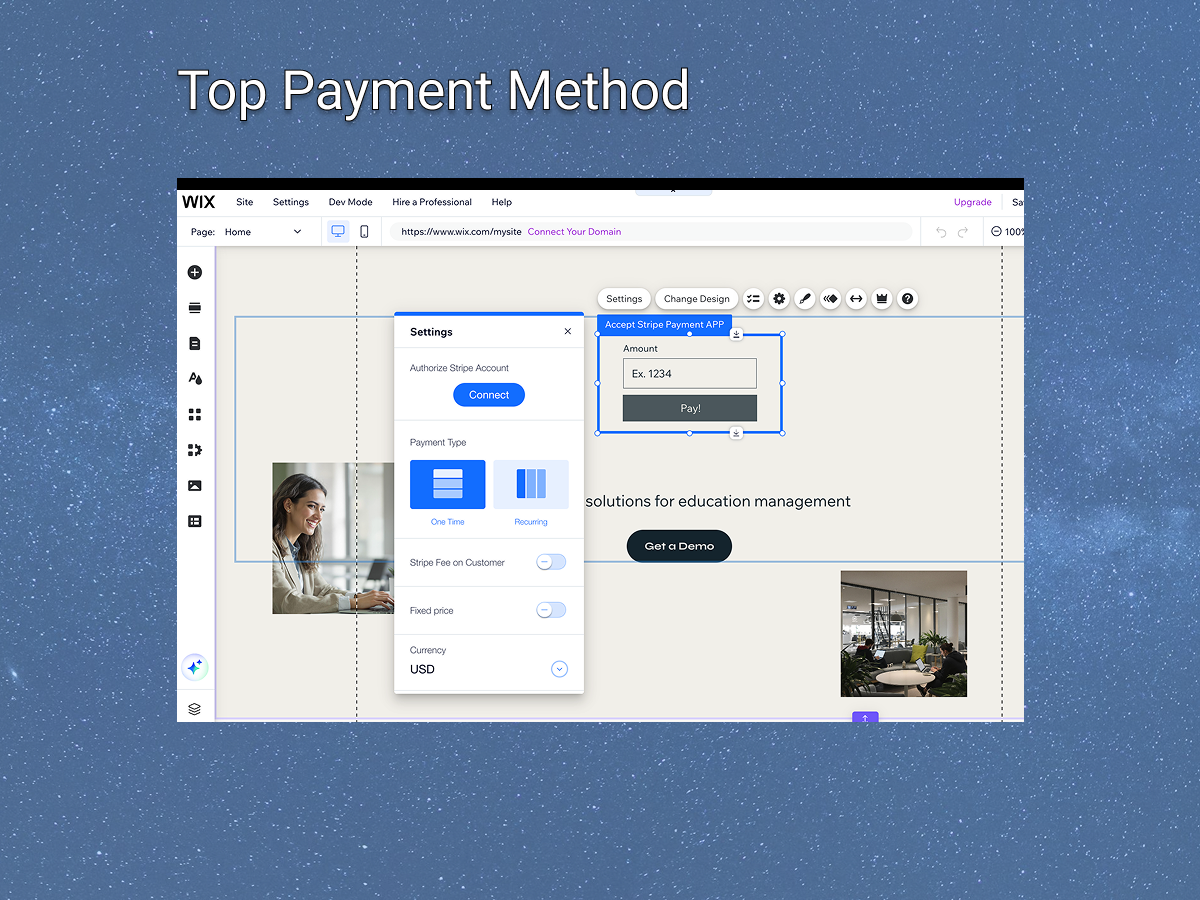Click the crown upgrade icon in widget toolbar
The width and height of the screenshot is (1200, 900).
[882, 298]
